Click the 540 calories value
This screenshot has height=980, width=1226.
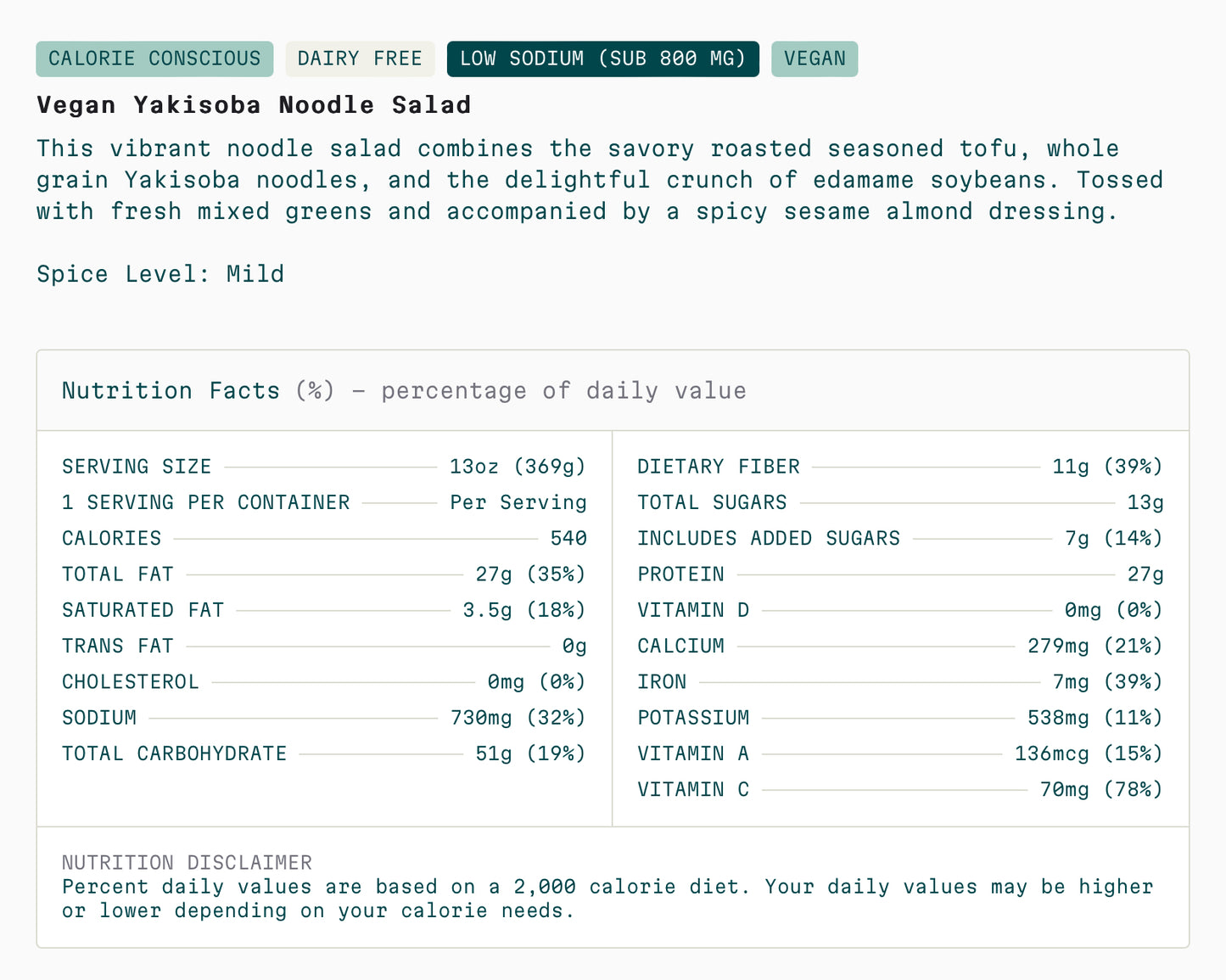[568, 538]
